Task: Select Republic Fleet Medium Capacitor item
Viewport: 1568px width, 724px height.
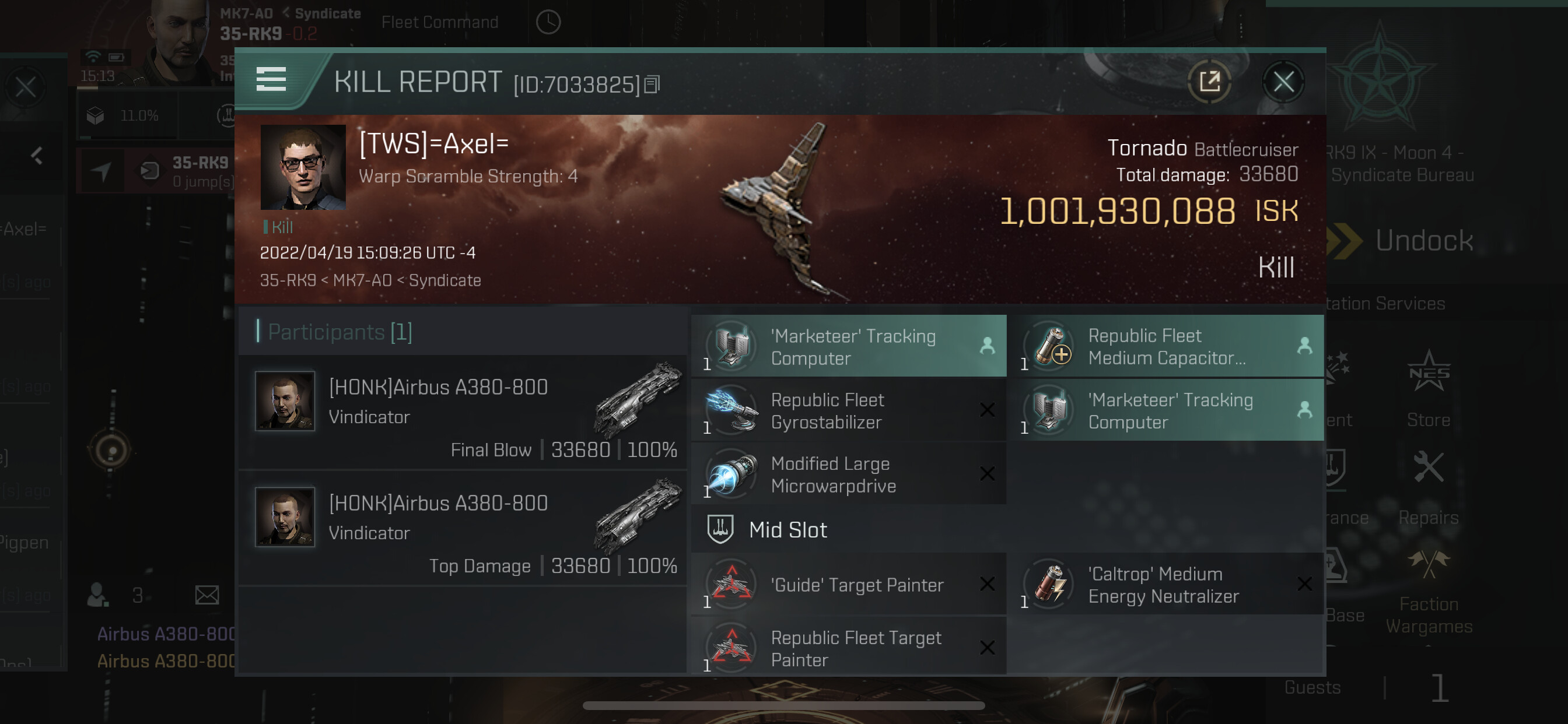Action: click(1166, 346)
